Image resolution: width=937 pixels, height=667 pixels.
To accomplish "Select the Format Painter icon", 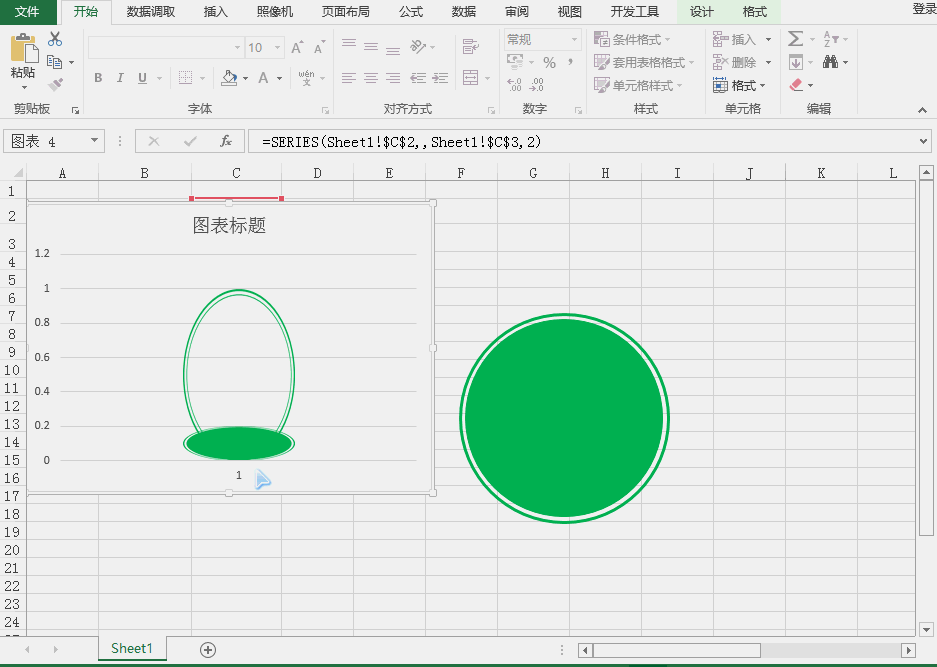I will 57,85.
